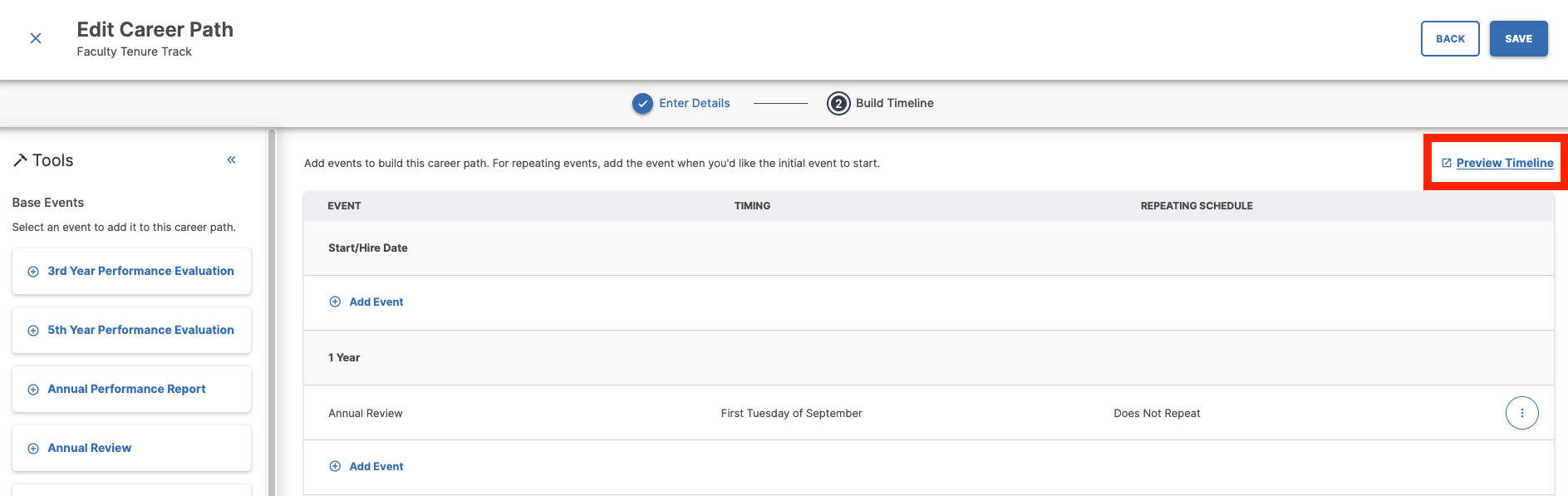Image resolution: width=1568 pixels, height=496 pixels.
Task: Click the external-link icon beside Preview Timeline
Action: pyautogui.click(x=1446, y=163)
